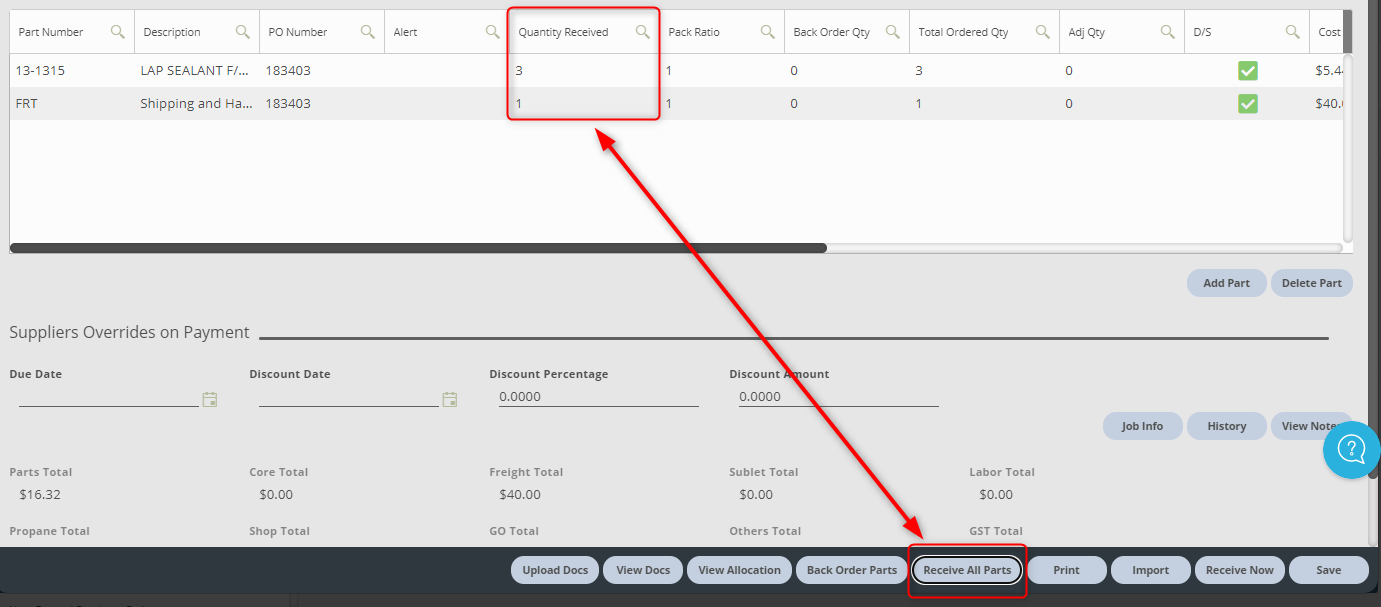This screenshot has width=1381, height=607.
Task: Open Alert column search magnifier
Action: (493, 32)
